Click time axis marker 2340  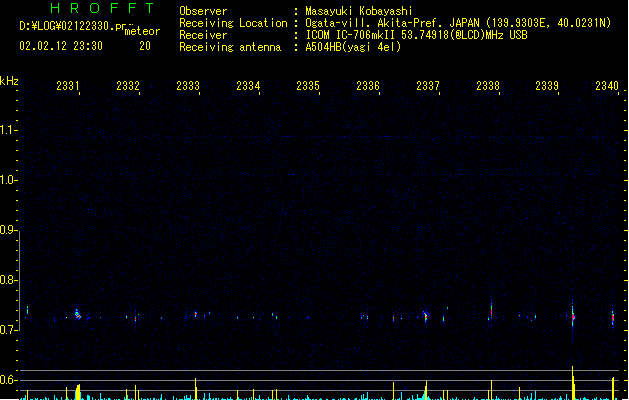(607, 86)
